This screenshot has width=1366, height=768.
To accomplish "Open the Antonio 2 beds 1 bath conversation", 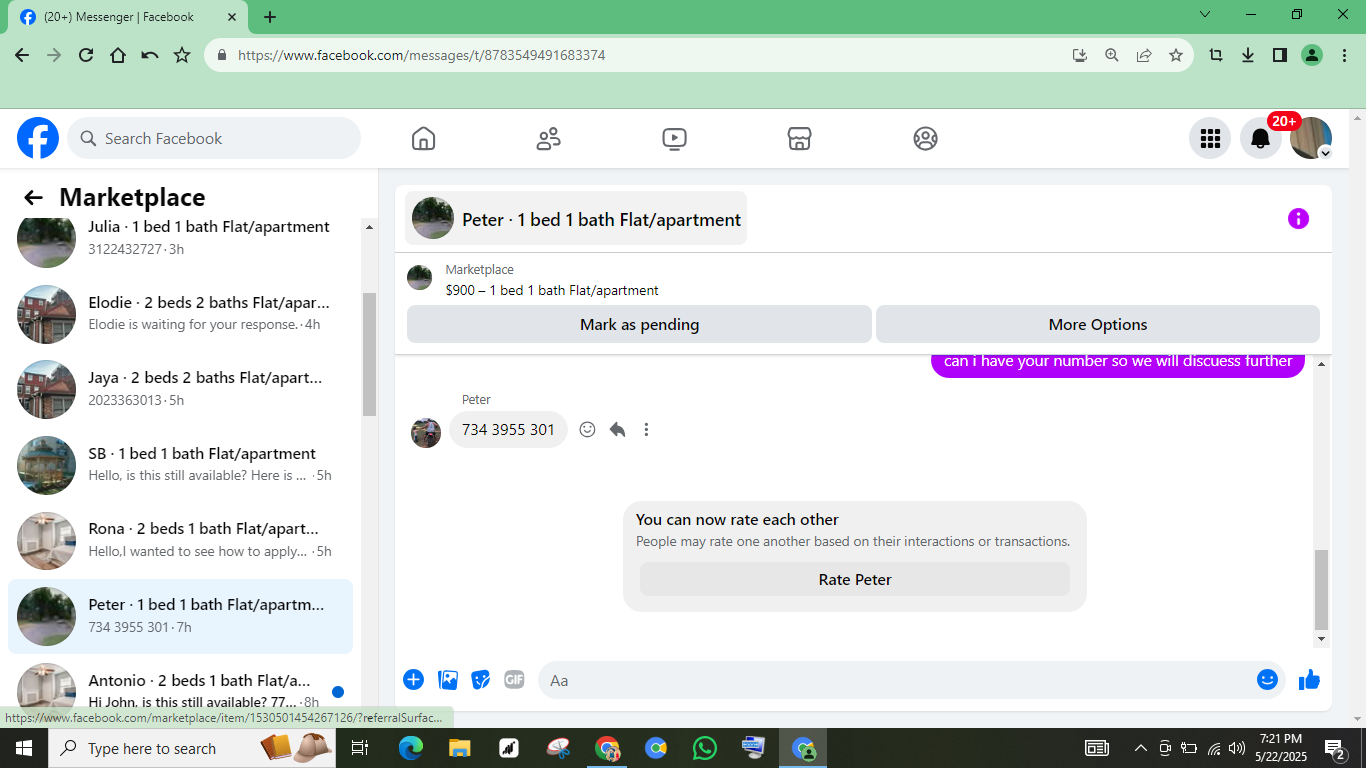I will pos(180,684).
